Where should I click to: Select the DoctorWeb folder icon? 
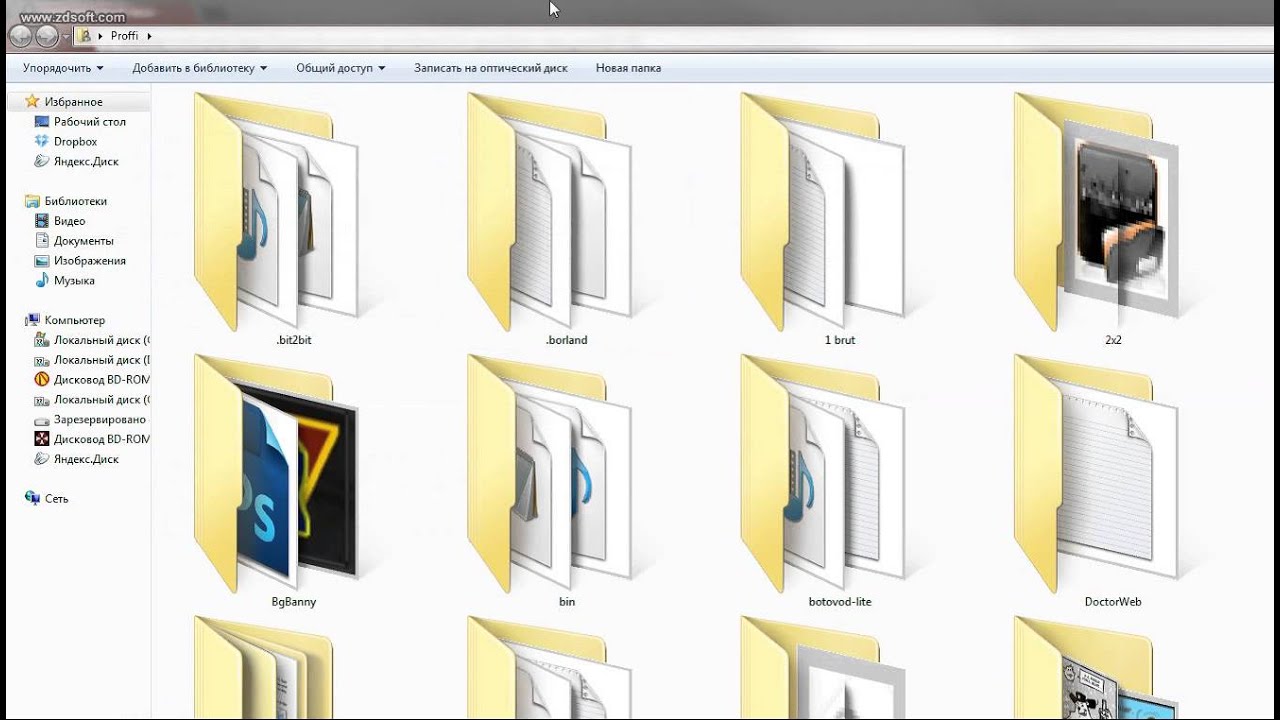click(x=1096, y=474)
